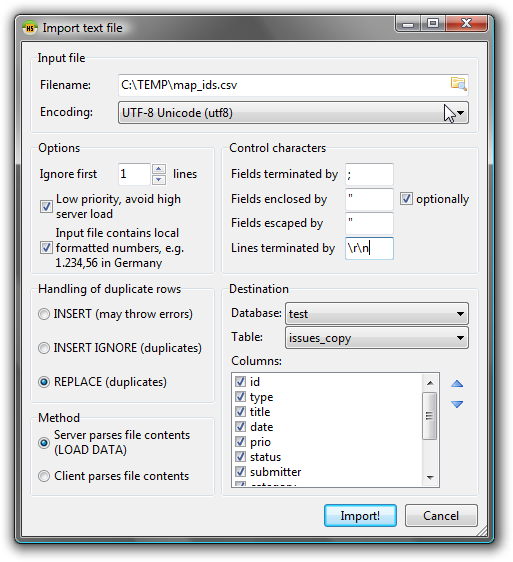Click the Cancel button

(441, 515)
